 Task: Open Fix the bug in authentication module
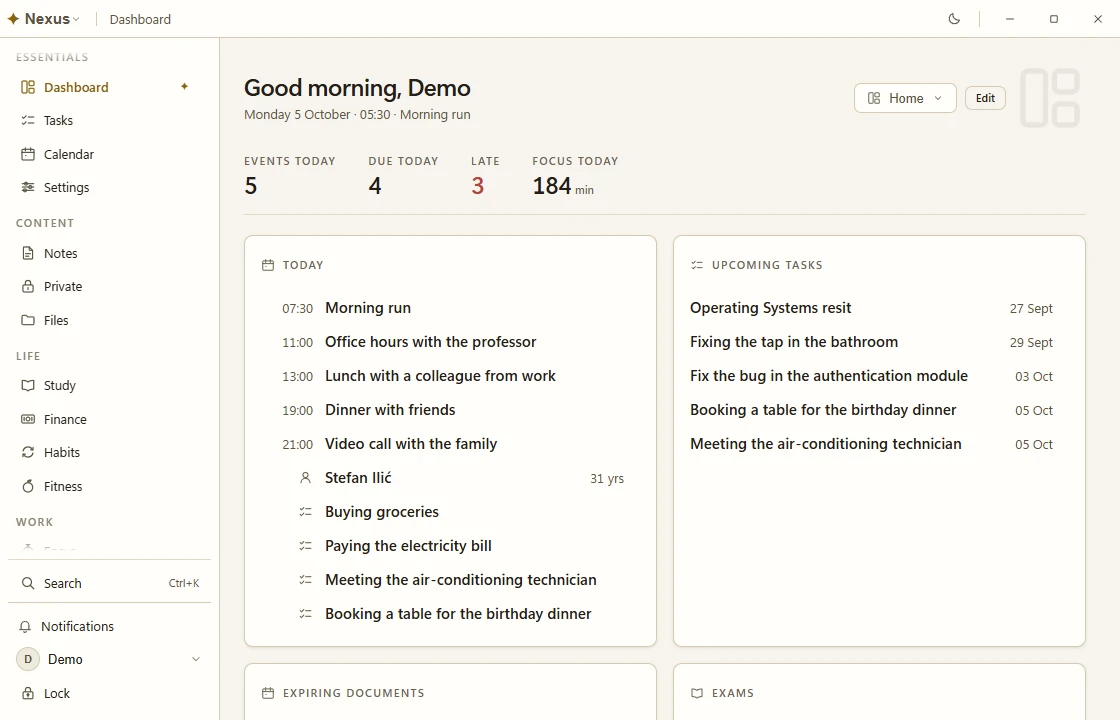(879, 376)
